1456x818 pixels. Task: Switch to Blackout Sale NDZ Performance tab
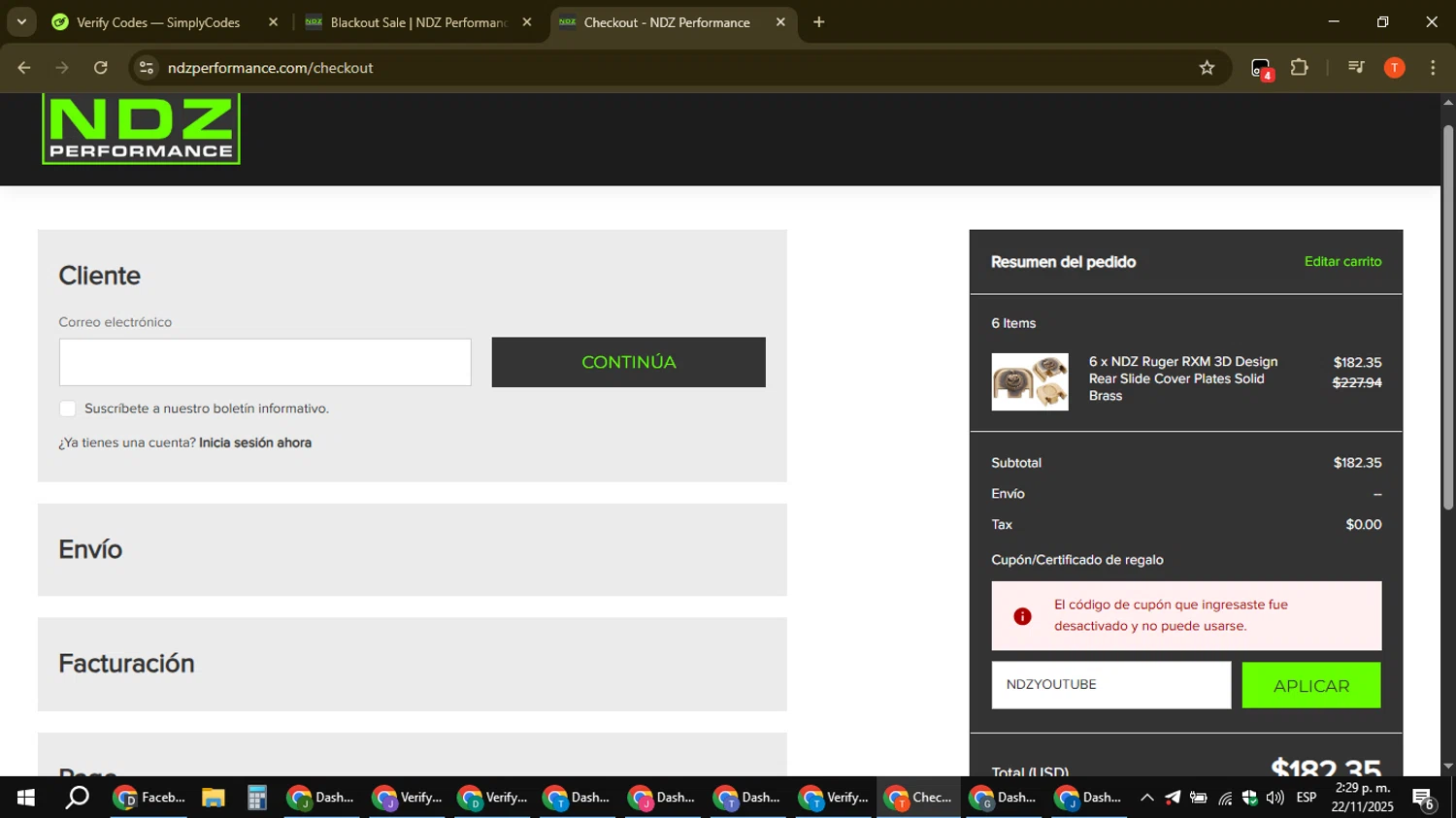coord(418,22)
